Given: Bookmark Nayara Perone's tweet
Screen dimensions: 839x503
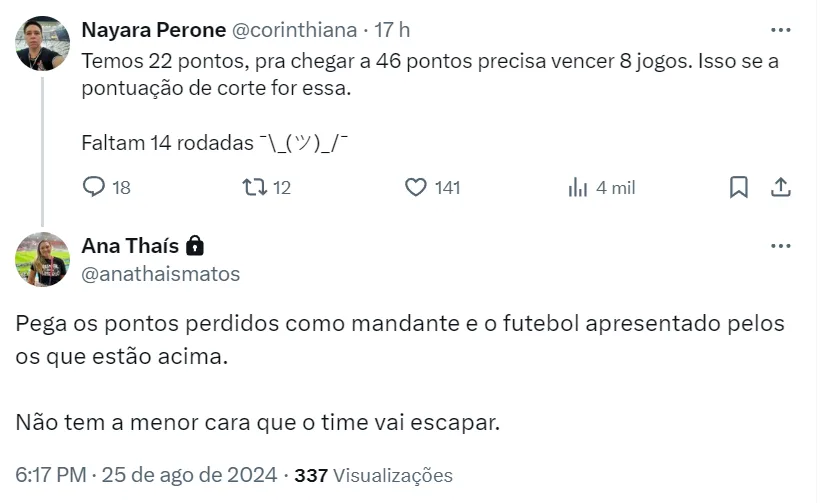Looking at the screenshot, I should coord(738,187).
